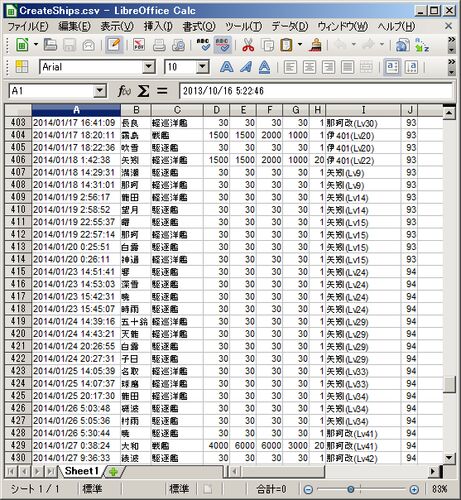Open the 挿入(I) menu
The height and width of the screenshot is (500, 461).
click(x=158, y=26)
